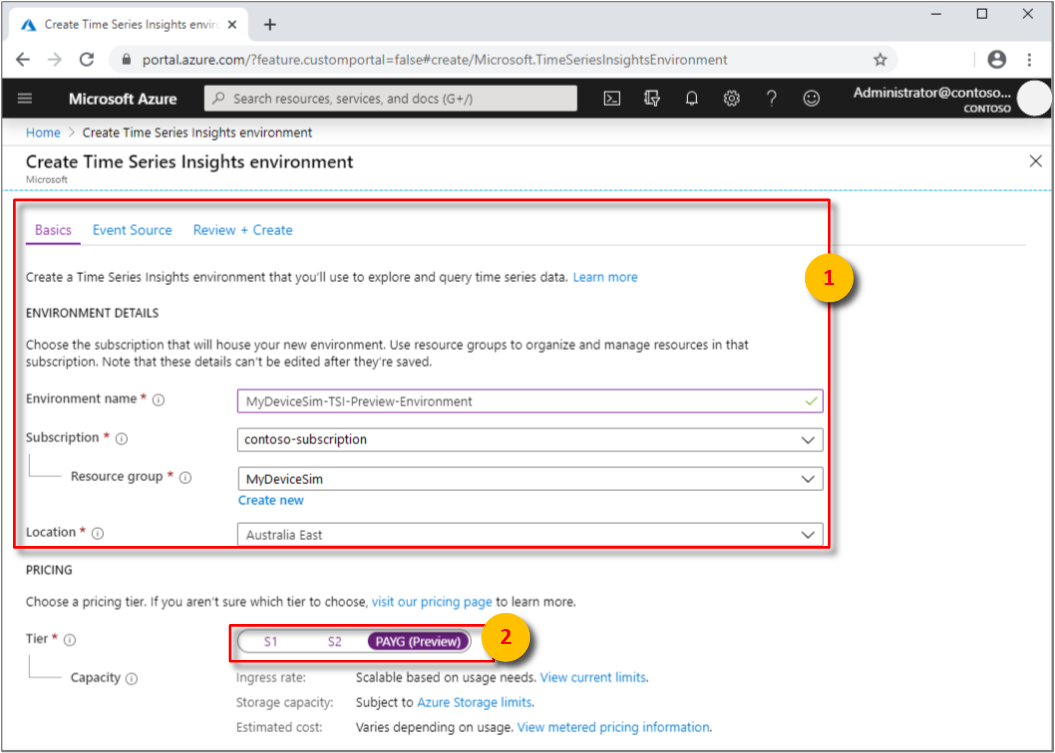Bookmark this page with the star icon
The width and height of the screenshot is (1055, 753).
coord(880,60)
